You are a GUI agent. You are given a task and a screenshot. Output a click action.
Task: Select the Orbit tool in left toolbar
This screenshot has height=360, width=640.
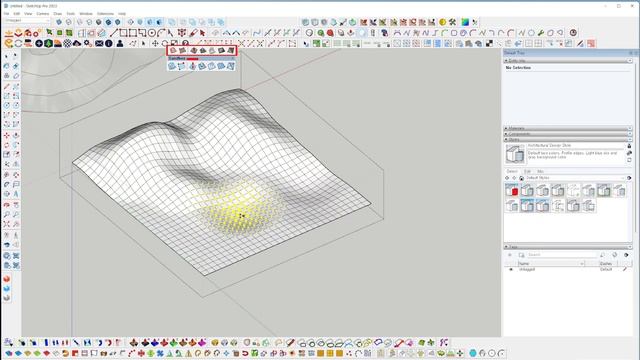click(7, 204)
